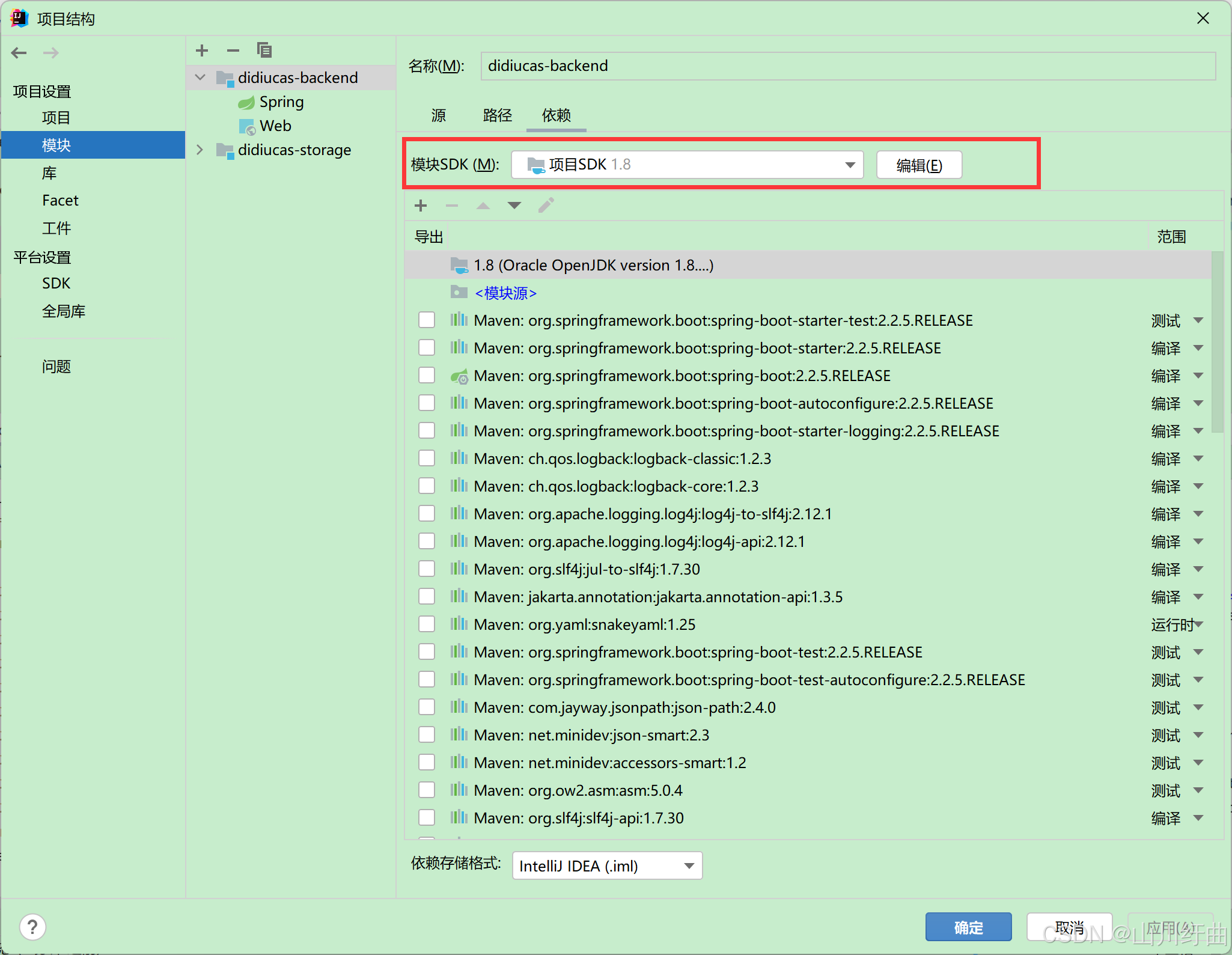Screen dimensions: 1232x955
Task: Check export for spring-boot-starter-test dependency
Action: 427,320
